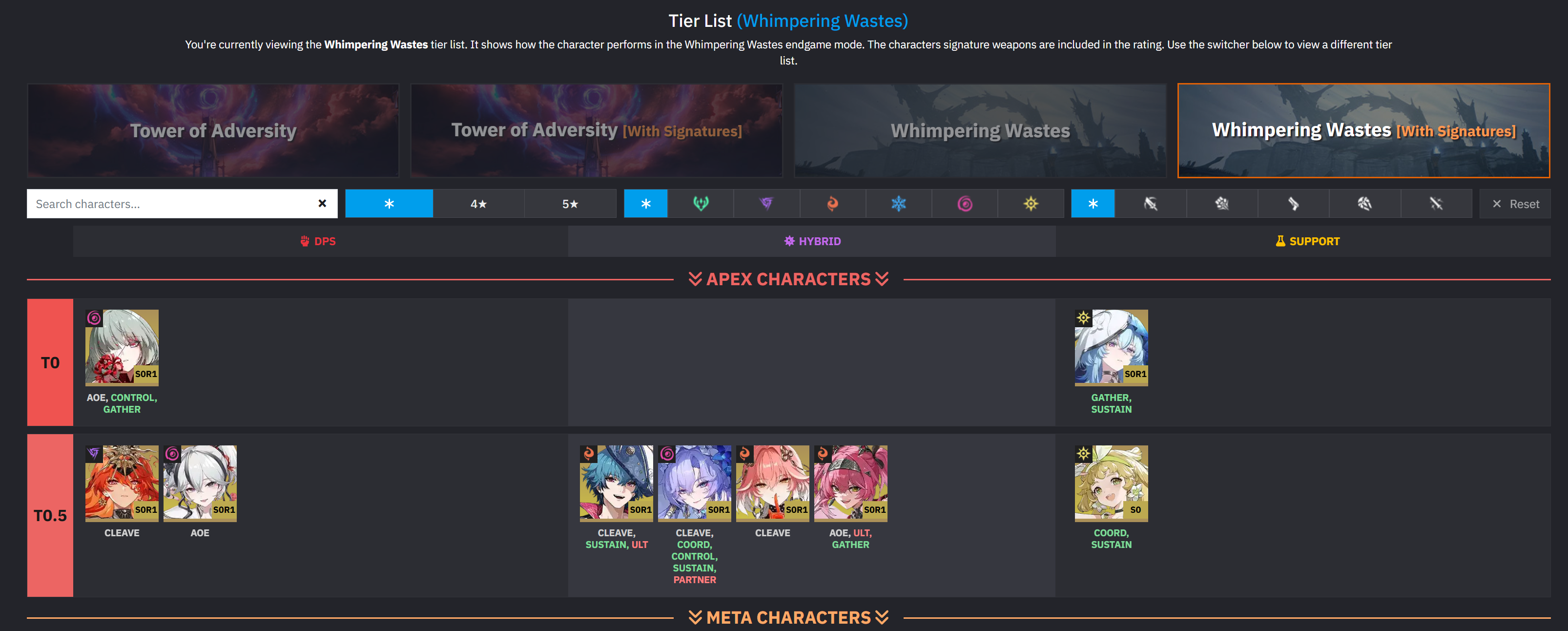The height and width of the screenshot is (631, 1568).
Task: Toggle the 4★ rarity filter
Action: pos(478,204)
